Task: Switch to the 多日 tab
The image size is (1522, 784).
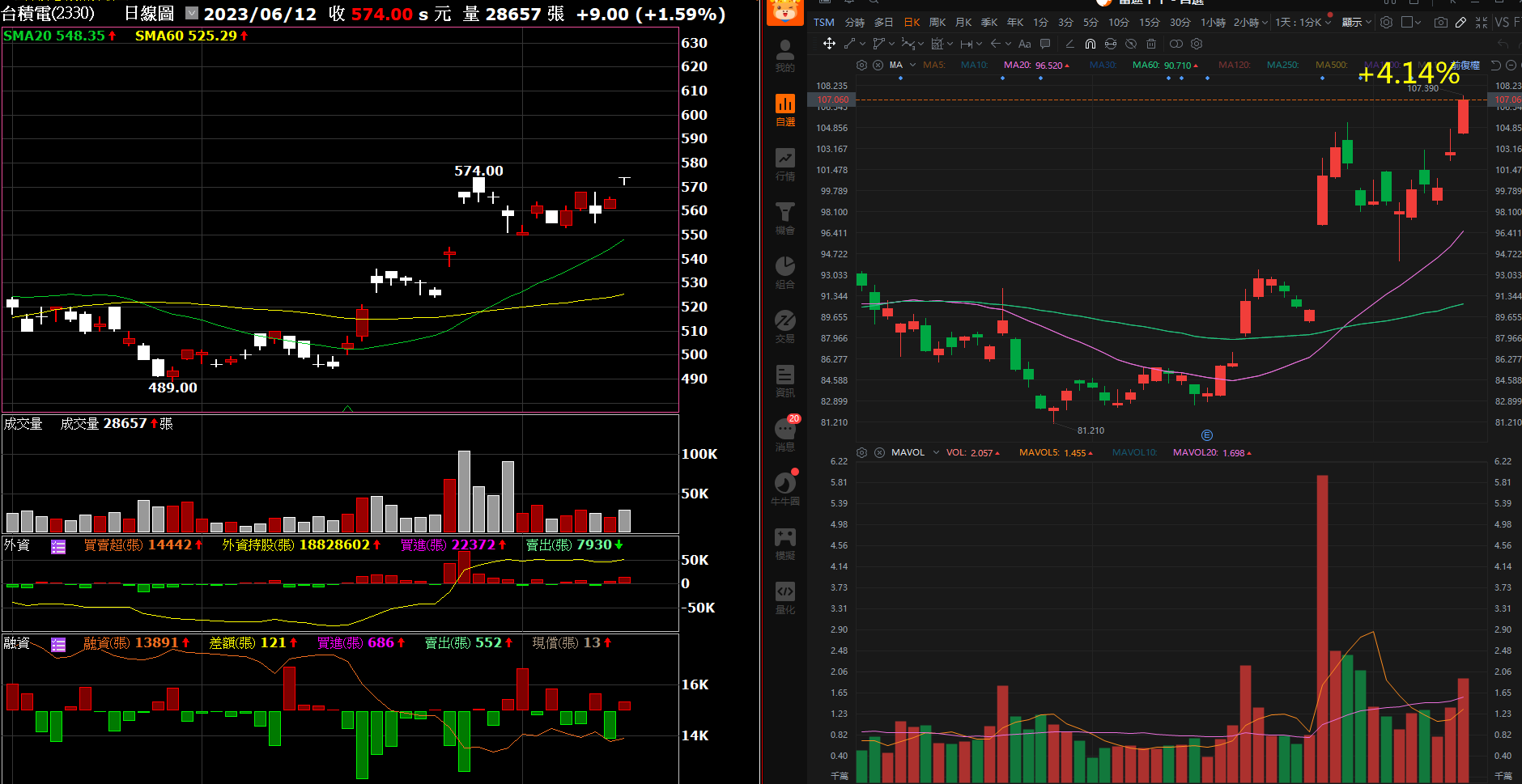Action: (884, 23)
